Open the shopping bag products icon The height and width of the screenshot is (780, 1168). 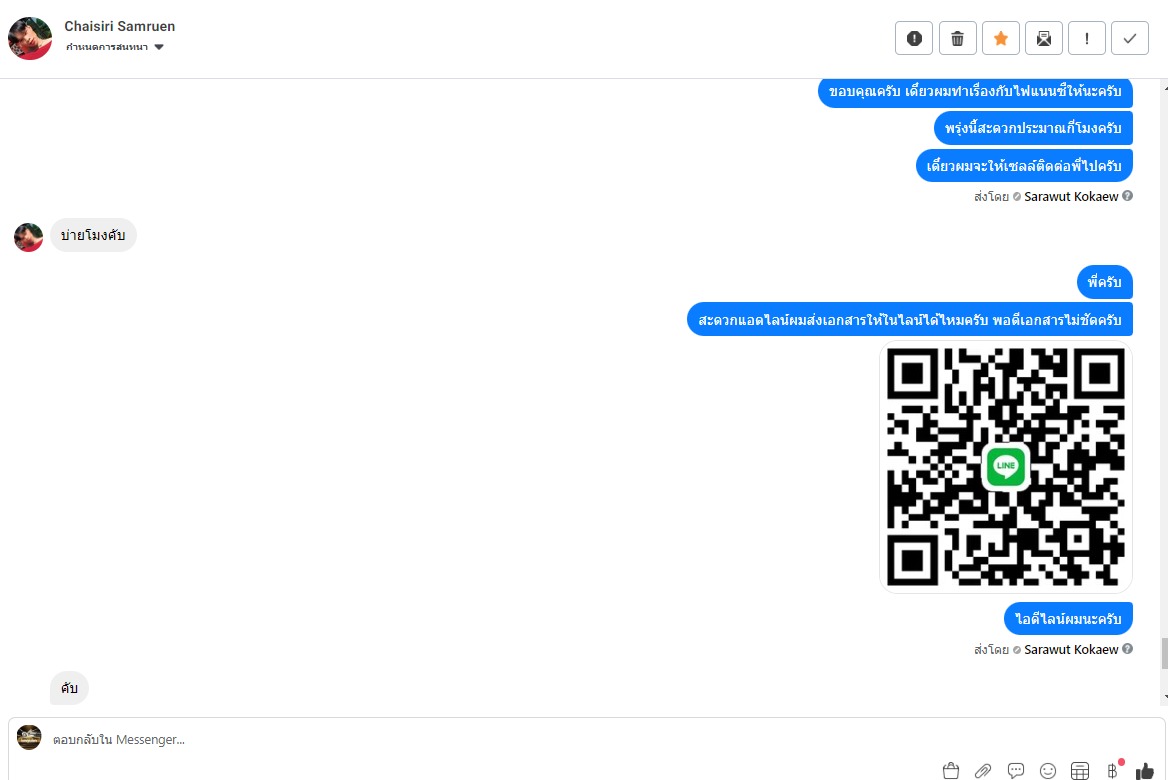click(x=950, y=770)
